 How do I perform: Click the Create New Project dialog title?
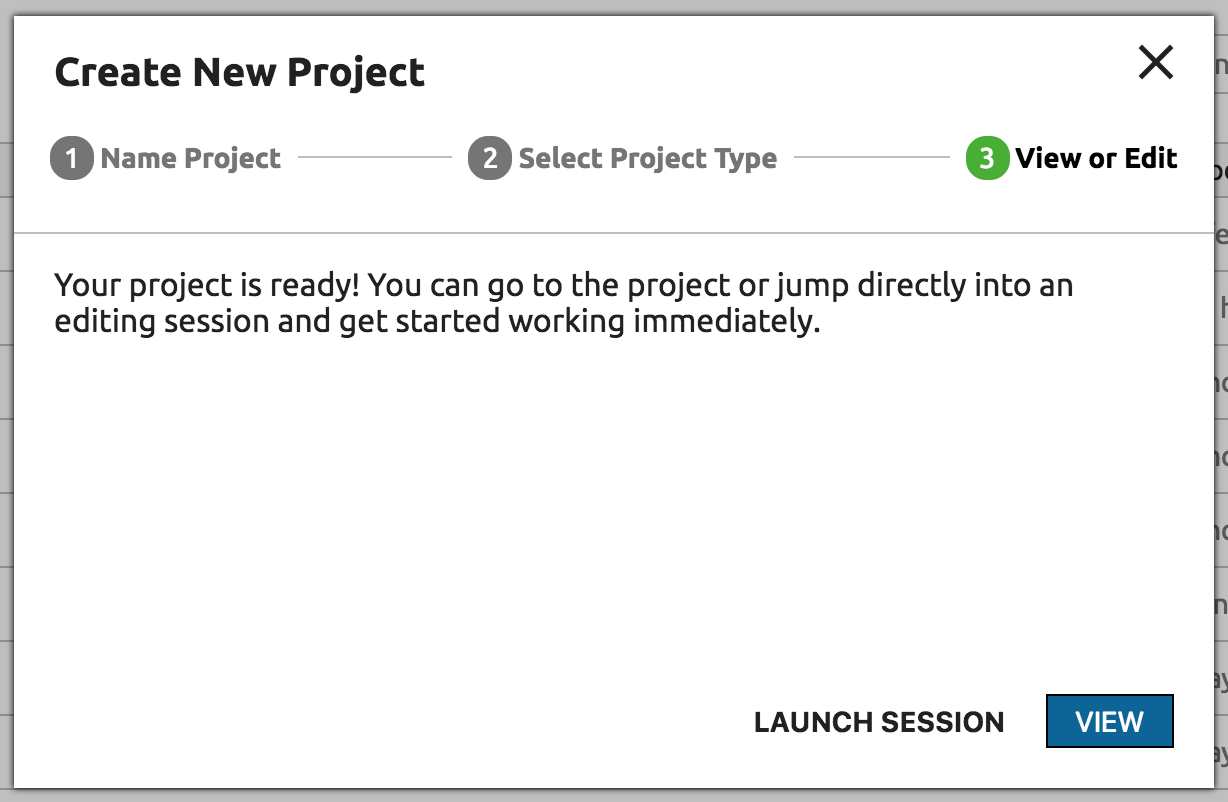coord(240,73)
